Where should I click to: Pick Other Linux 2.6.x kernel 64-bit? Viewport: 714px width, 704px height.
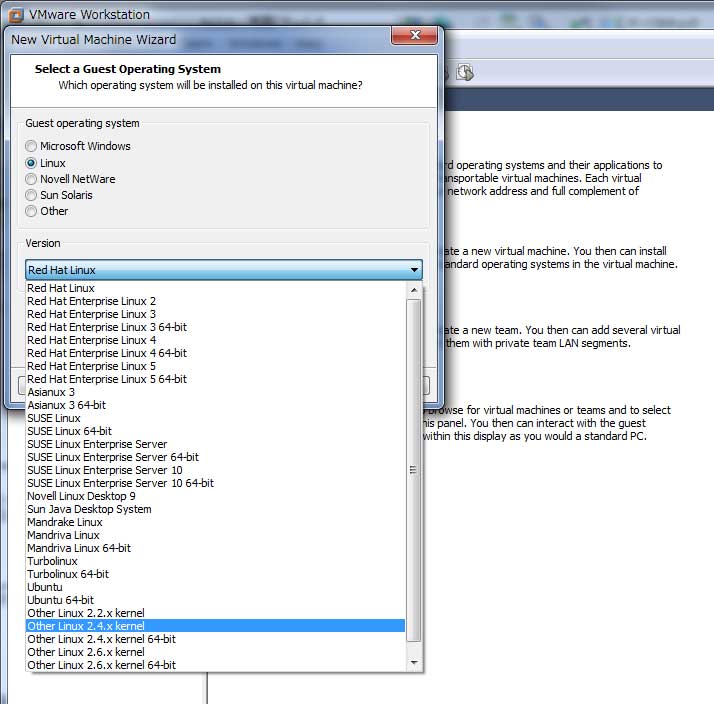click(x=215, y=664)
